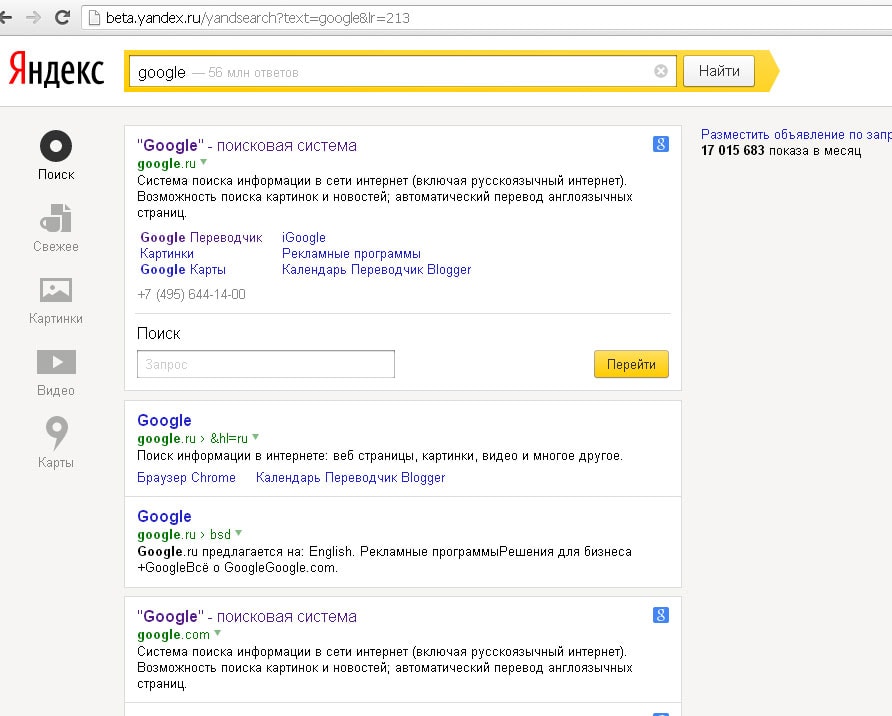Screen dimensions: 892x716
Task: Expand arrow next to &hl=ru result
Action: (255, 437)
